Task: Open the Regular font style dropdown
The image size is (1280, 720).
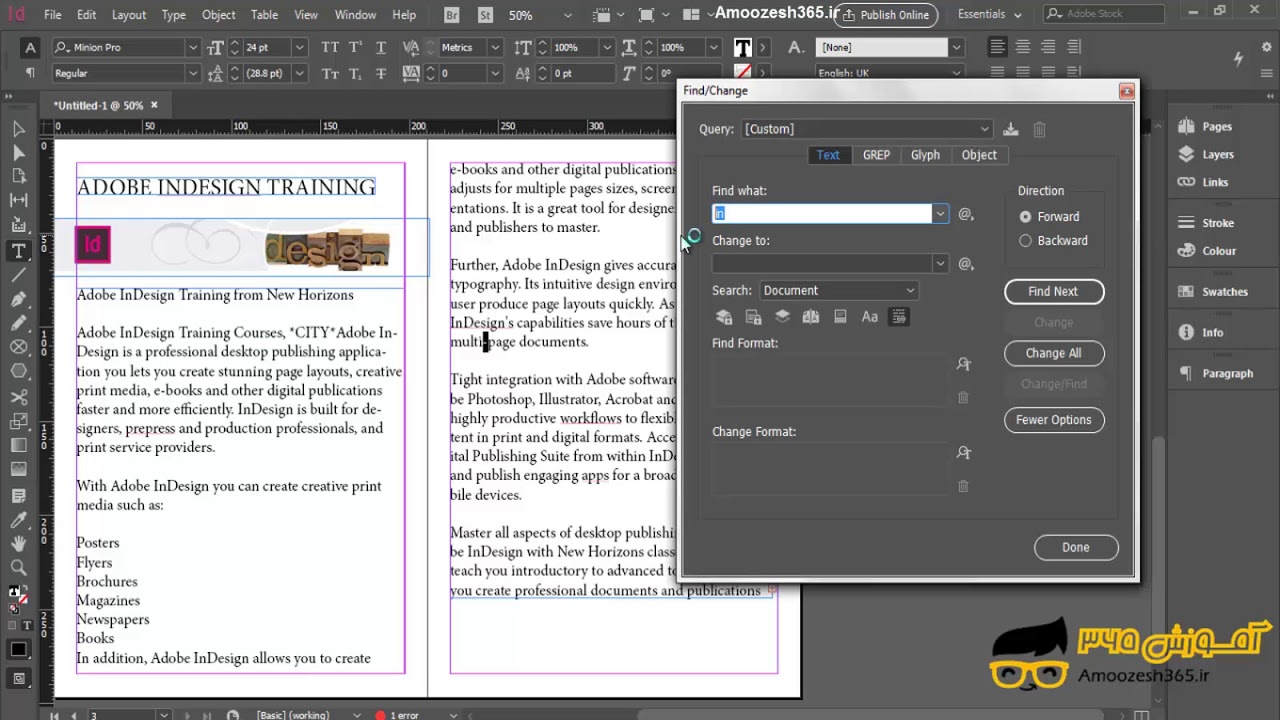Action: tap(193, 74)
